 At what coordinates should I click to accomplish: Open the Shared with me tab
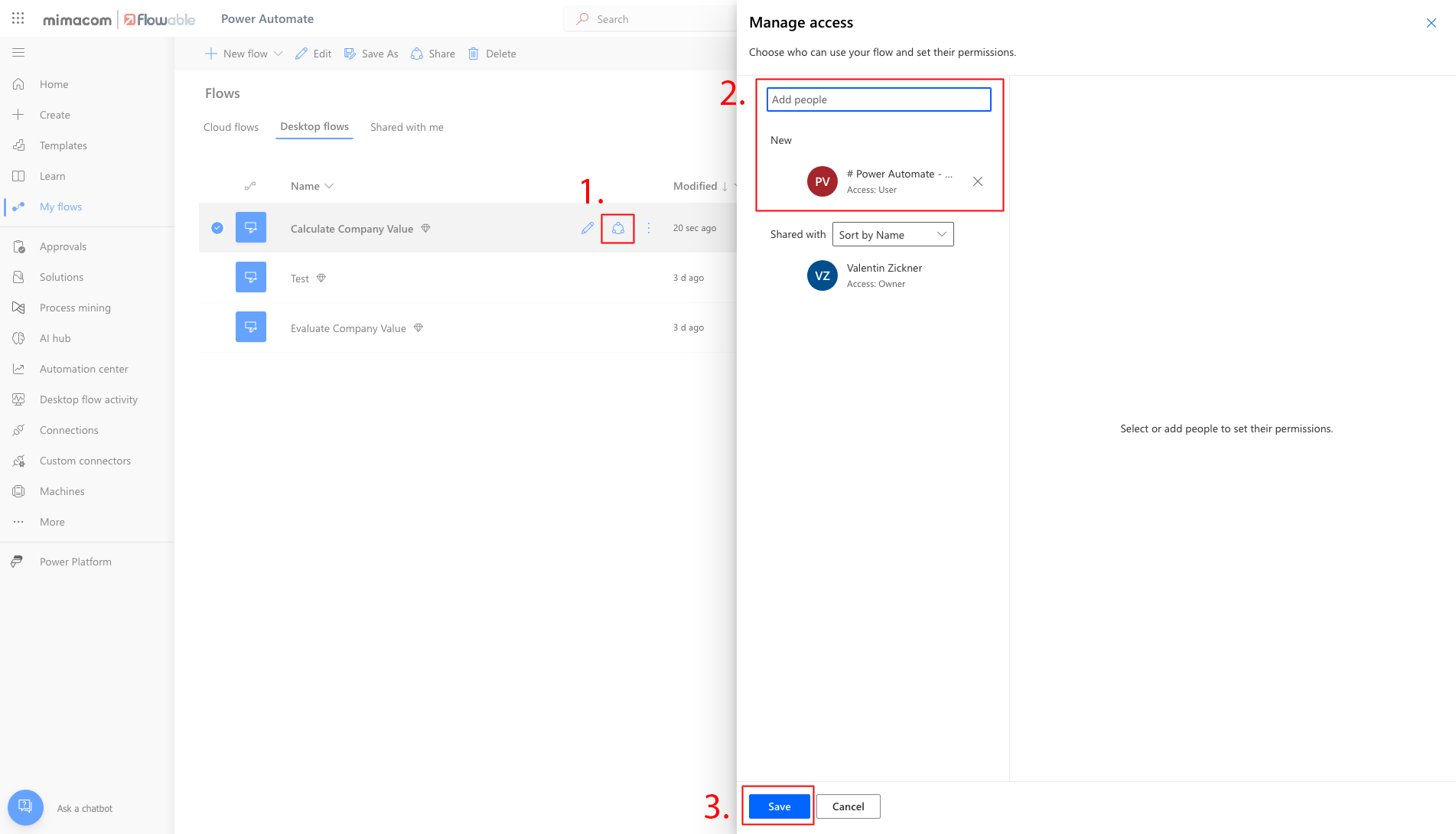(406, 127)
